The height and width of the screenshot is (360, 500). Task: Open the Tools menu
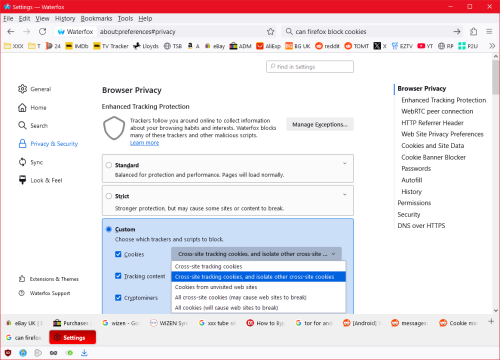125,18
